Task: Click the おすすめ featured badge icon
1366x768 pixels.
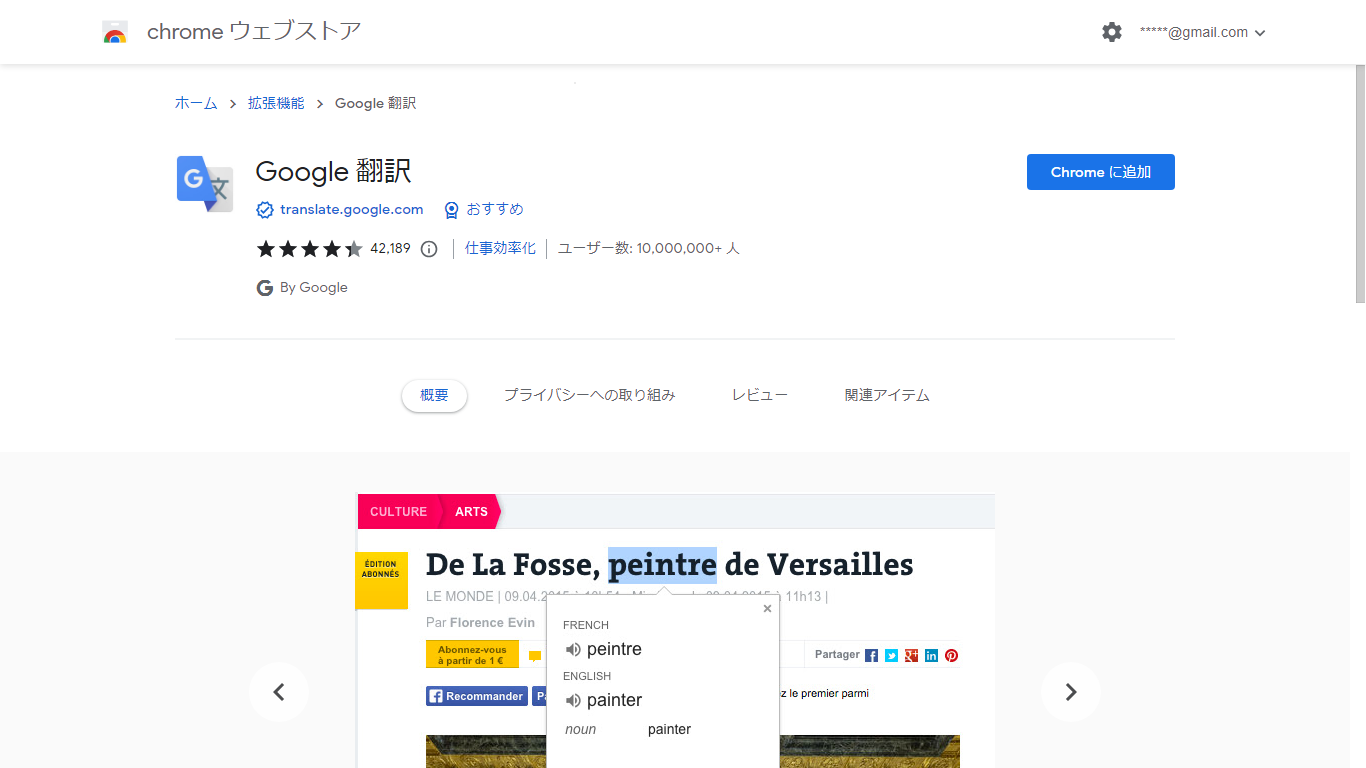Action: tap(452, 210)
